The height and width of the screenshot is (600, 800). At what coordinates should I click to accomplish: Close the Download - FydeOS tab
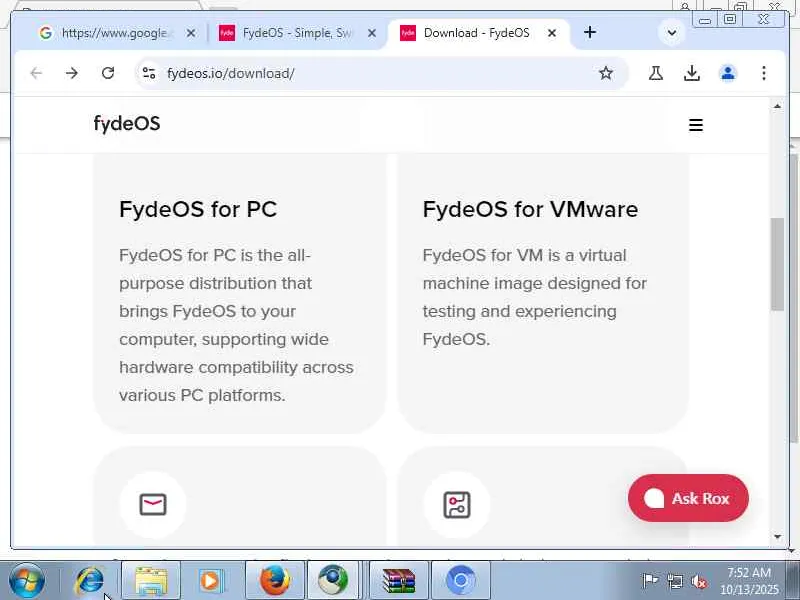[552, 33]
